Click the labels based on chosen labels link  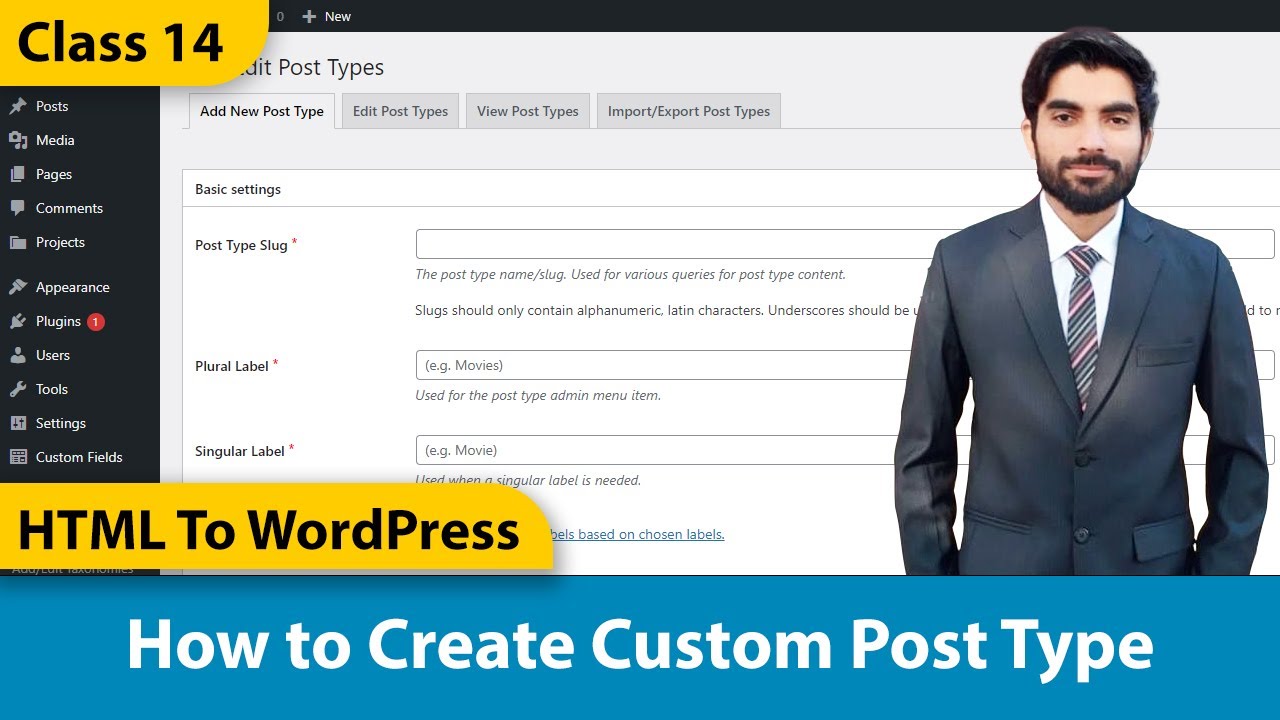[638, 534]
